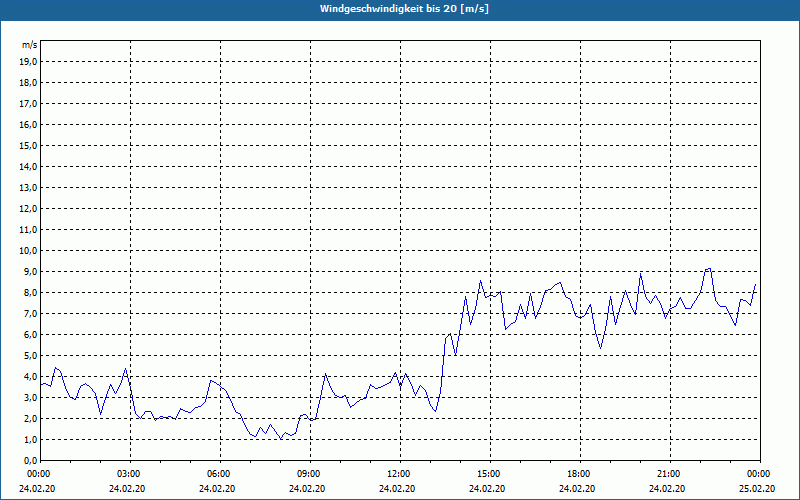The width and height of the screenshot is (800, 500).
Task: Click the y-axis label "5,0"
Action: tap(30, 356)
